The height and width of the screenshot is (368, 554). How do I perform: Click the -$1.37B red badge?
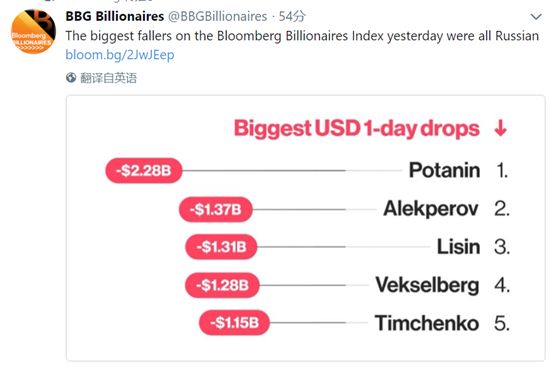click(216, 209)
